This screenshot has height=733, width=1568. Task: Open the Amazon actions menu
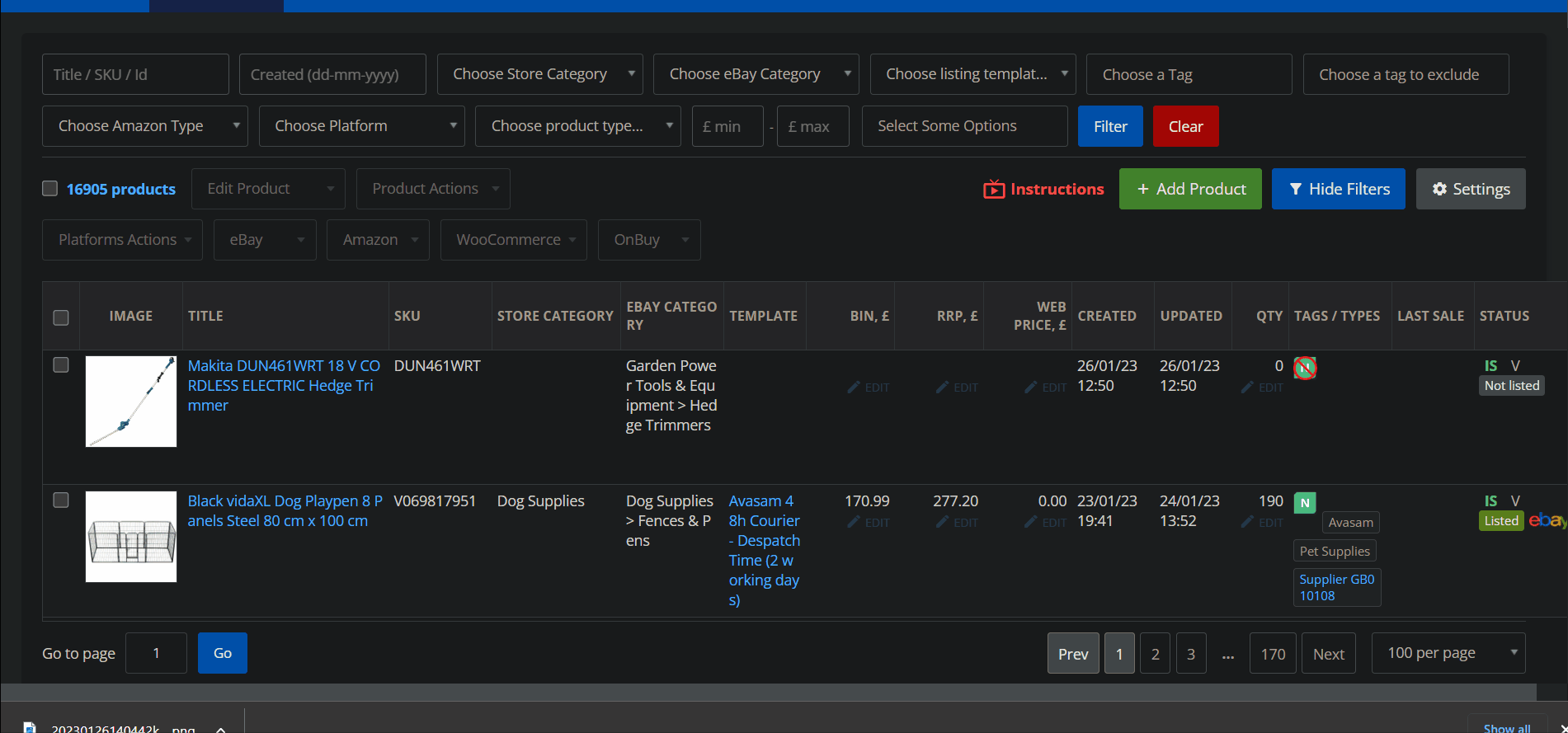[378, 240]
